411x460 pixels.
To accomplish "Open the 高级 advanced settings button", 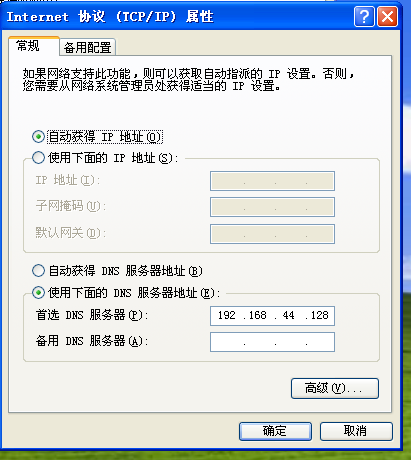I will click(x=335, y=388).
